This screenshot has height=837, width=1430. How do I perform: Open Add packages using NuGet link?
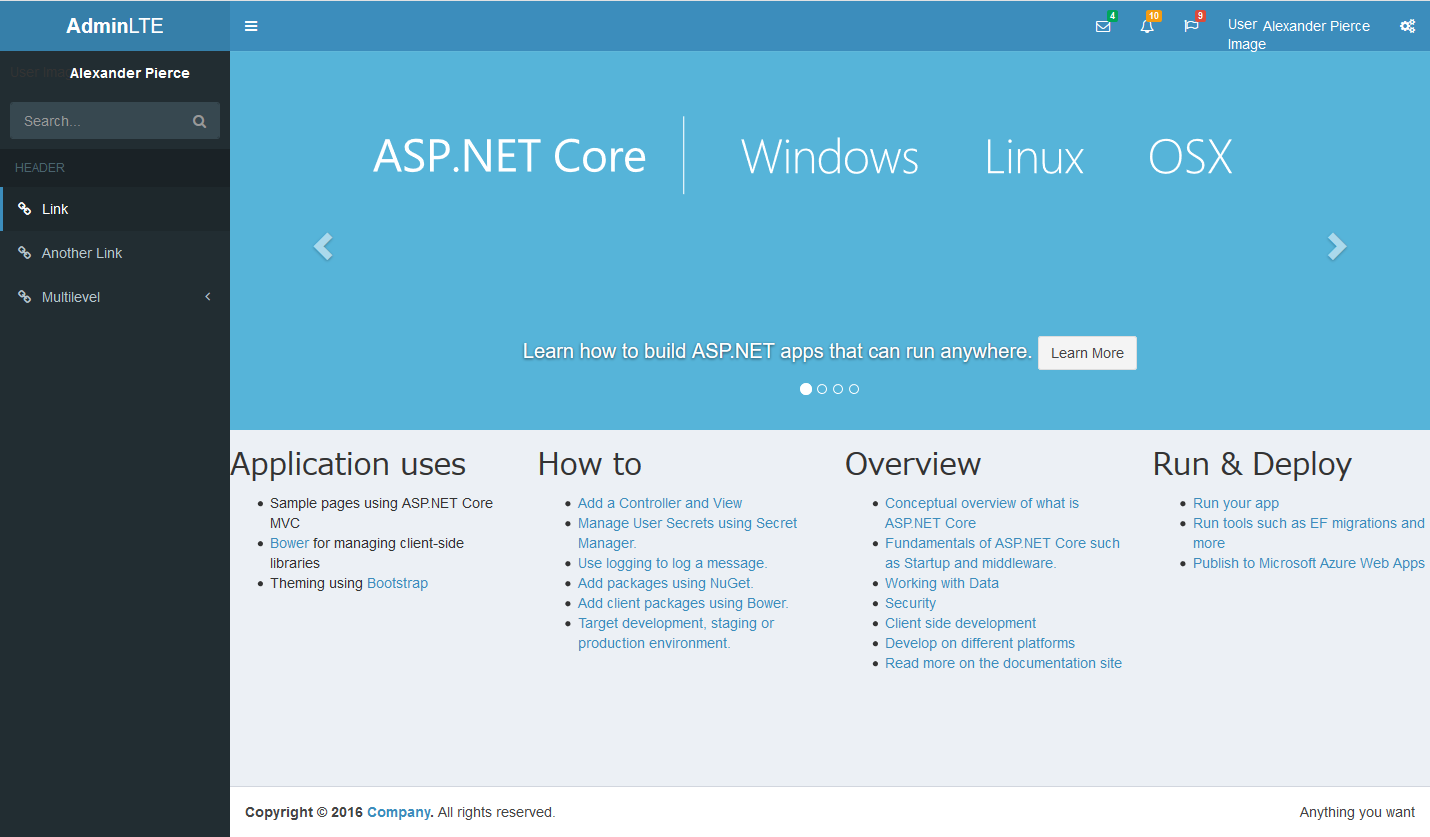[x=666, y=583]
